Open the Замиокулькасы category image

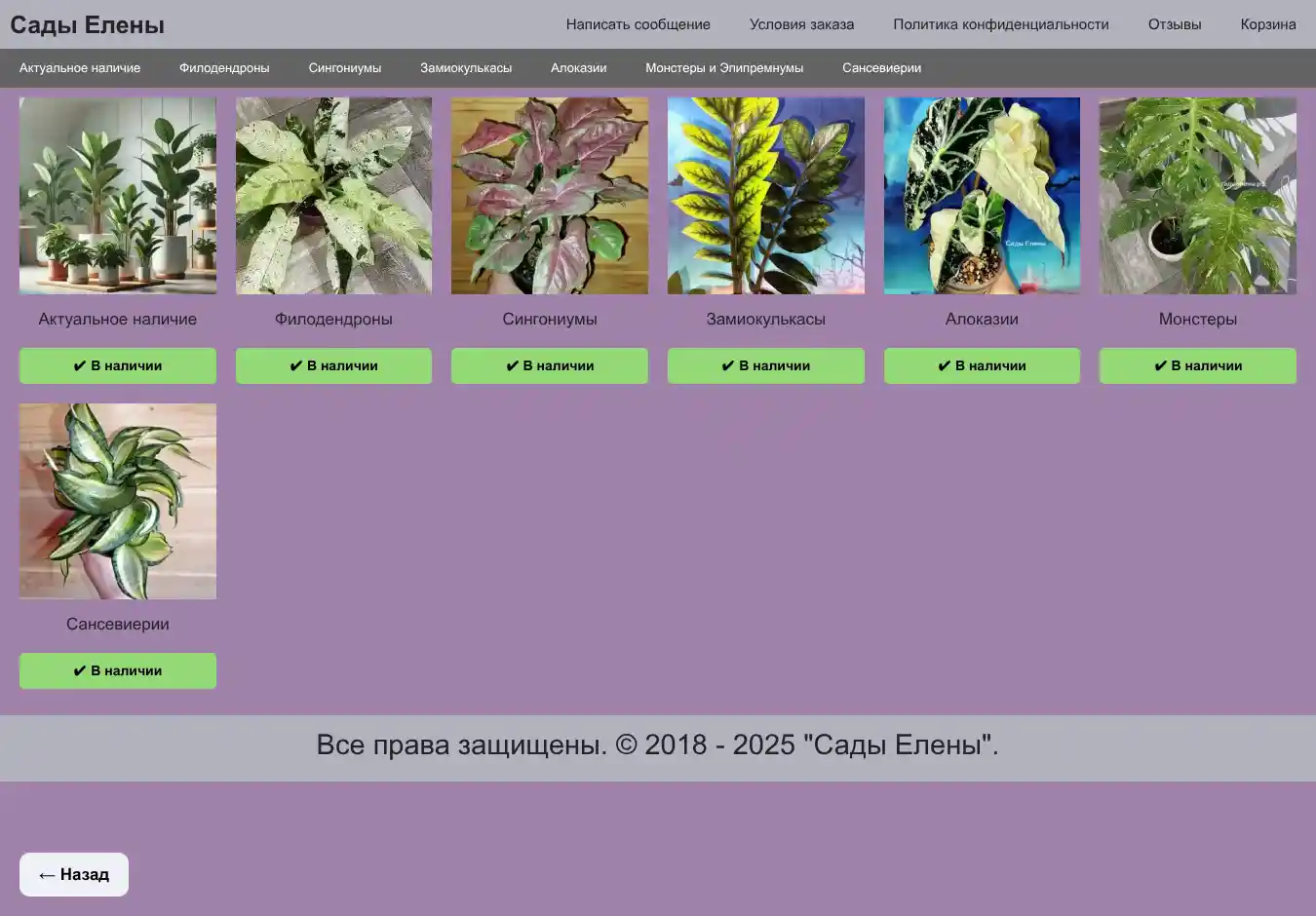765,195
